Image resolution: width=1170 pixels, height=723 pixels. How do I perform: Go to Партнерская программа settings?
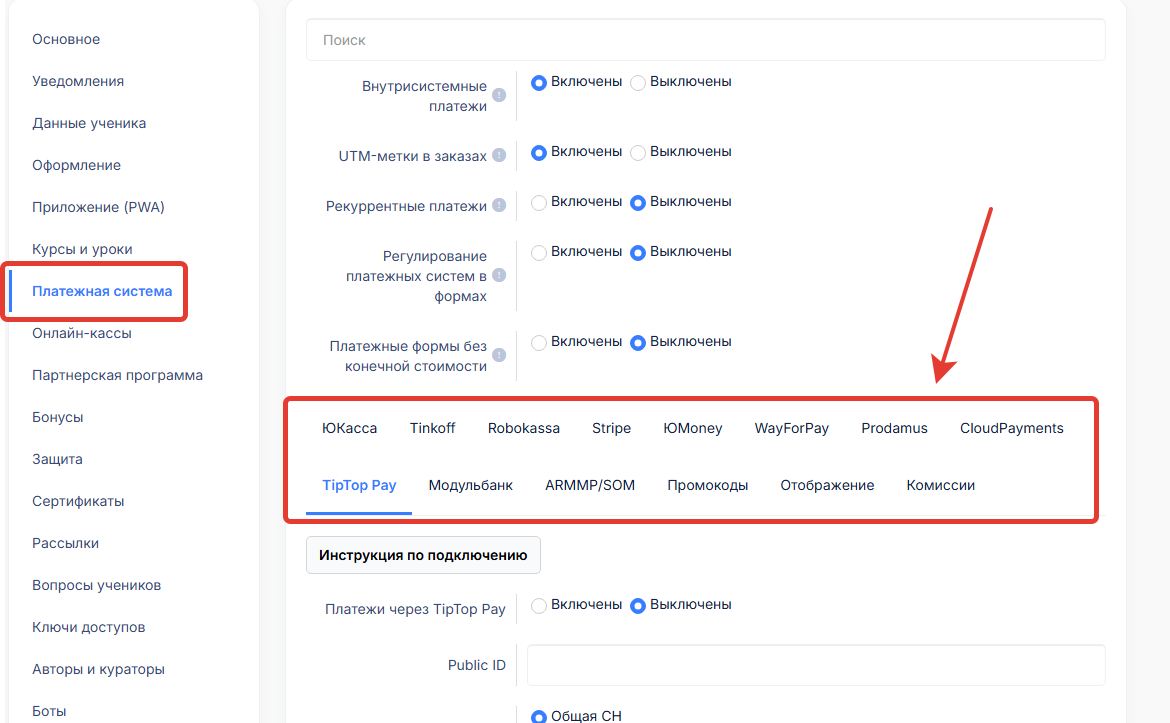point(117,375)
